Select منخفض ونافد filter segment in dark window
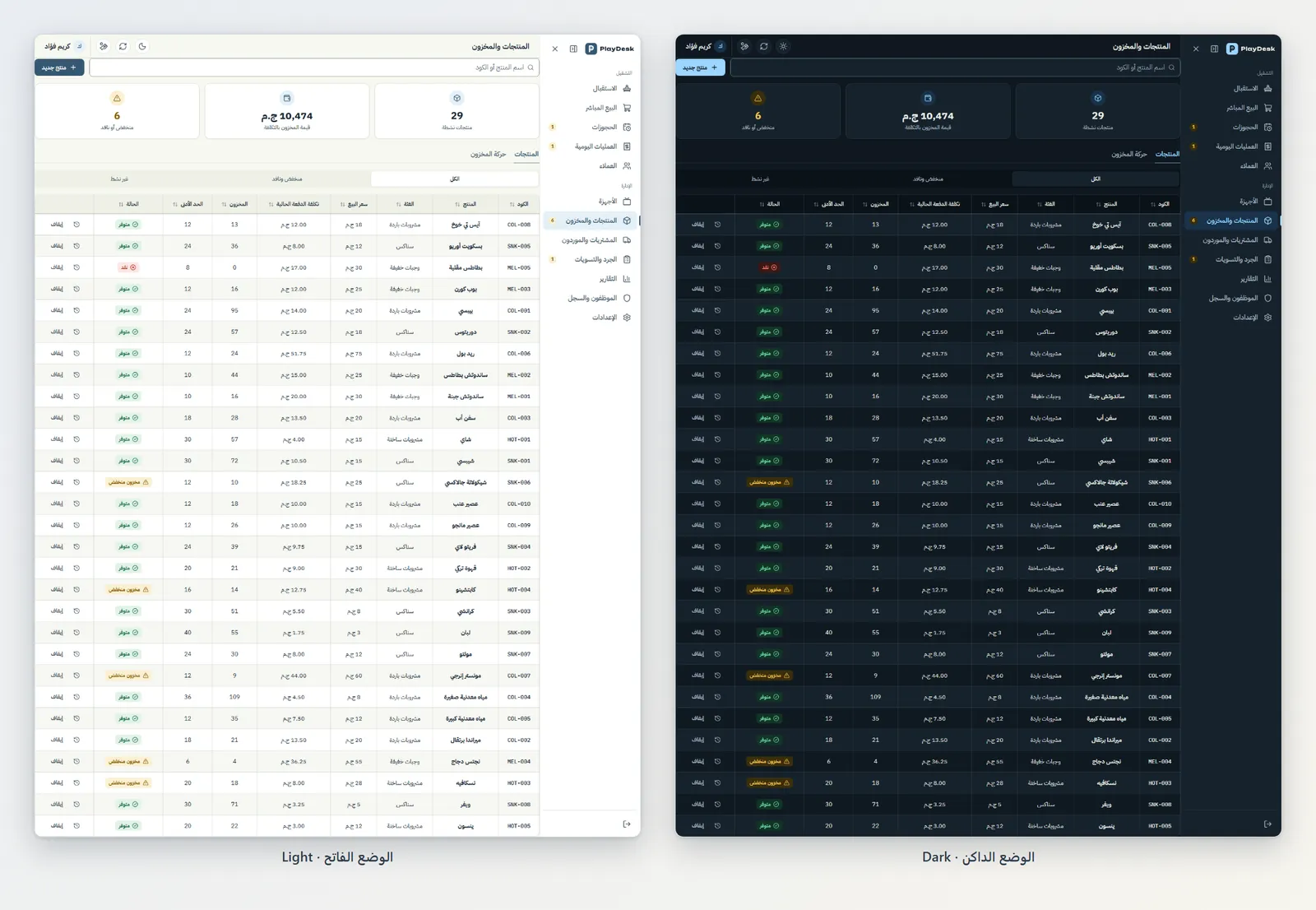The image size is (1316, 910). (x=928, y=179)
